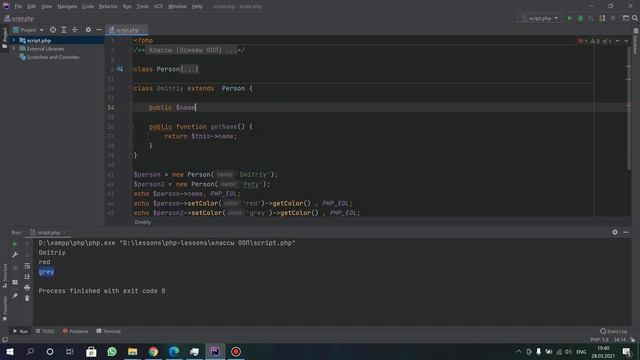The width and height of the screenshot is (640, 360).
Task: Click the grey highlighted console output text
Action: 47,272
